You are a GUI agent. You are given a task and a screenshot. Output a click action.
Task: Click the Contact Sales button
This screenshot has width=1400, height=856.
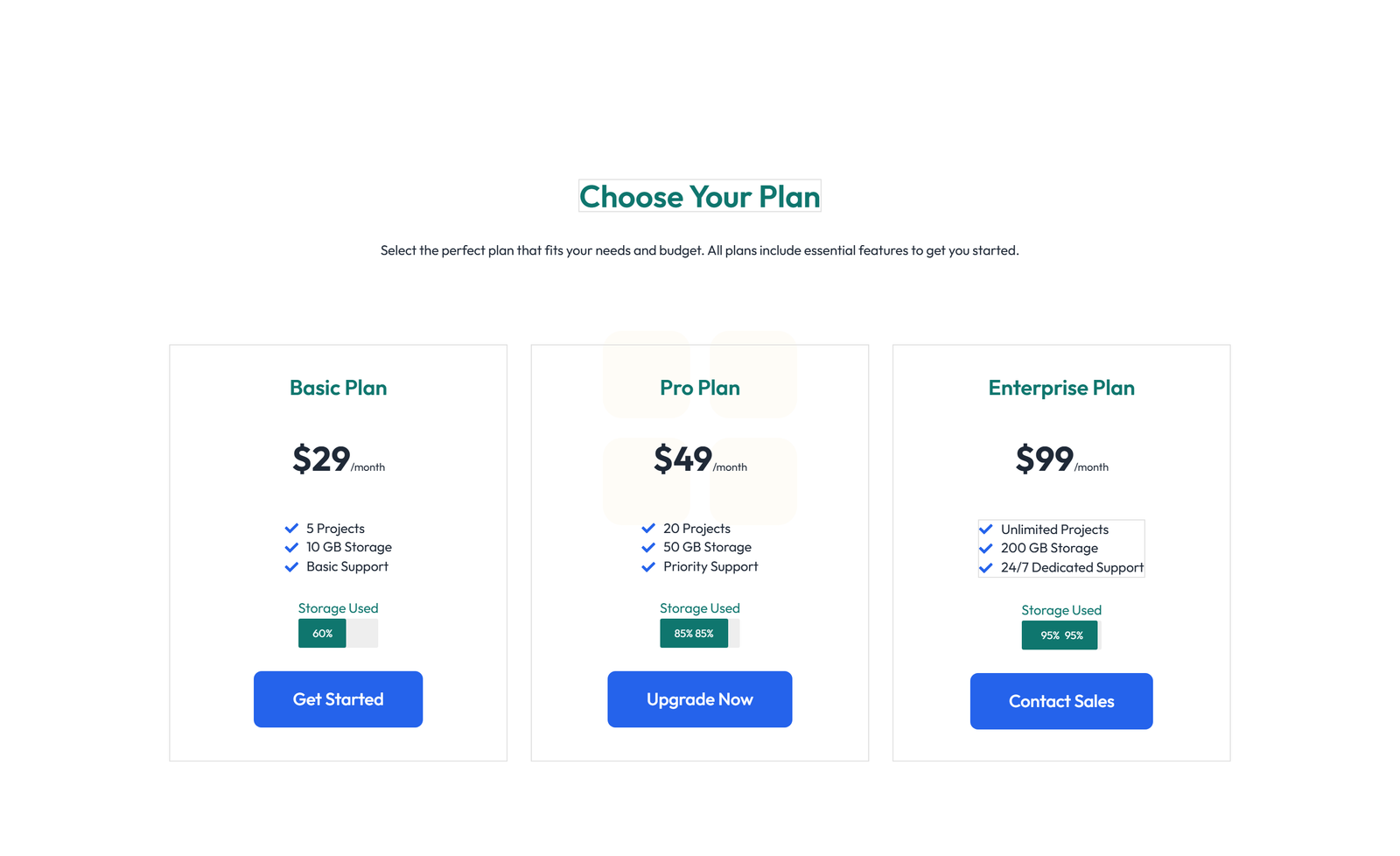point(1060,701)
